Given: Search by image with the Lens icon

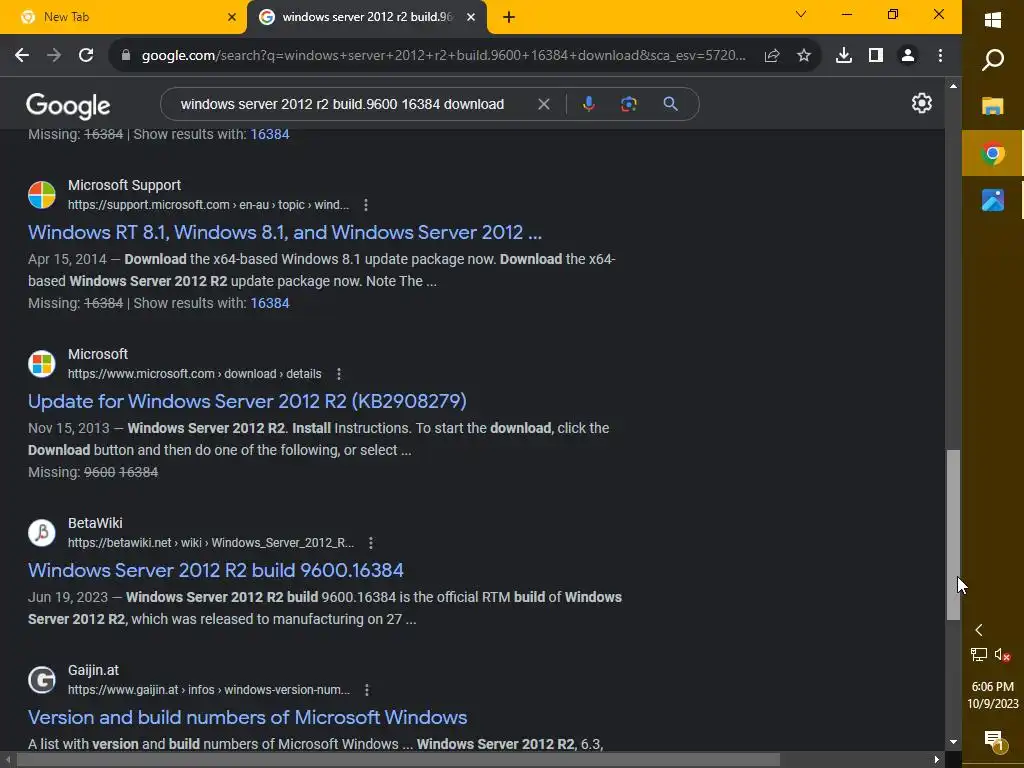Looking at the screenshot, I should tap(629, 104).
